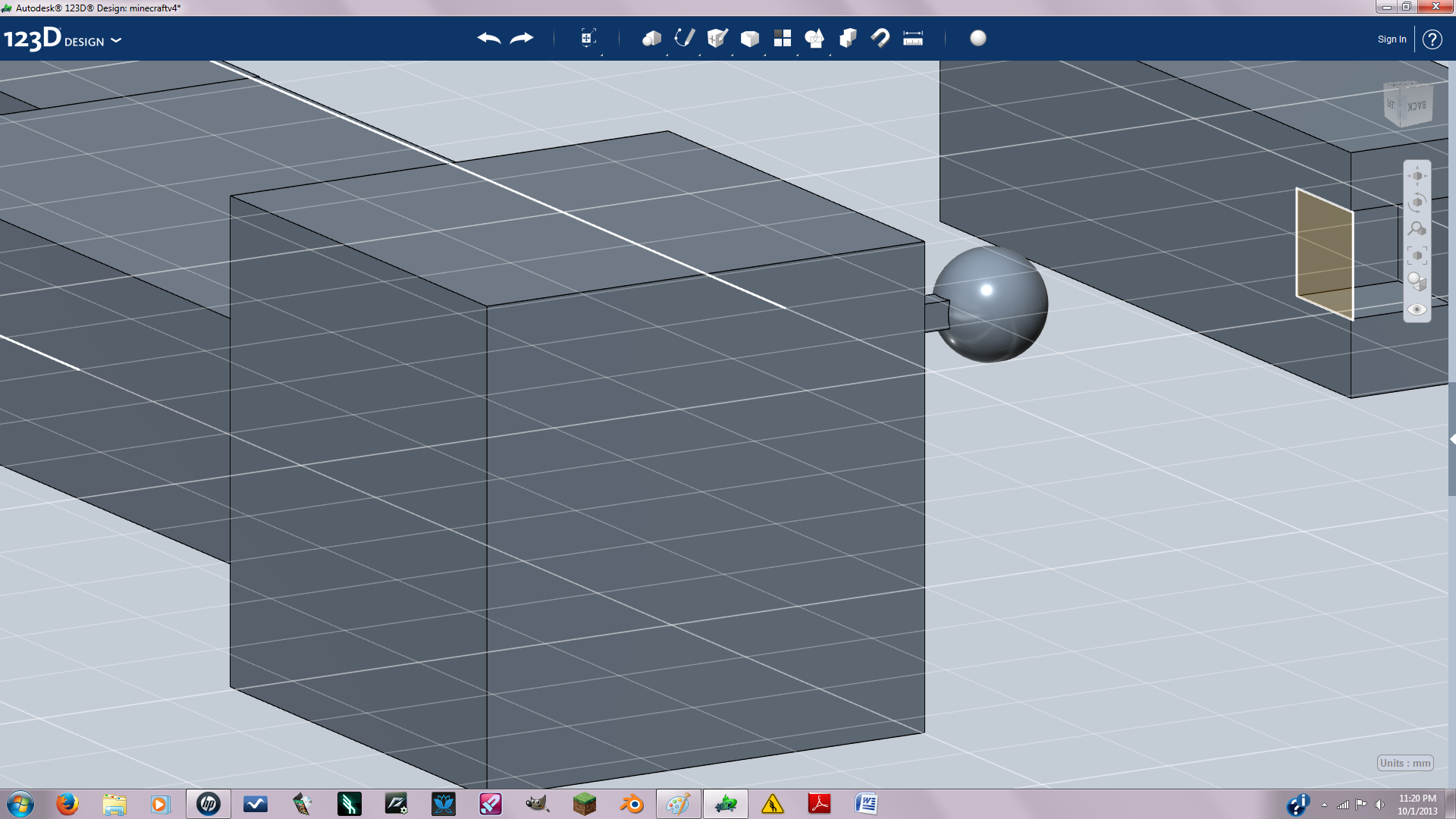Open the Construct tool

click(717, 38)
